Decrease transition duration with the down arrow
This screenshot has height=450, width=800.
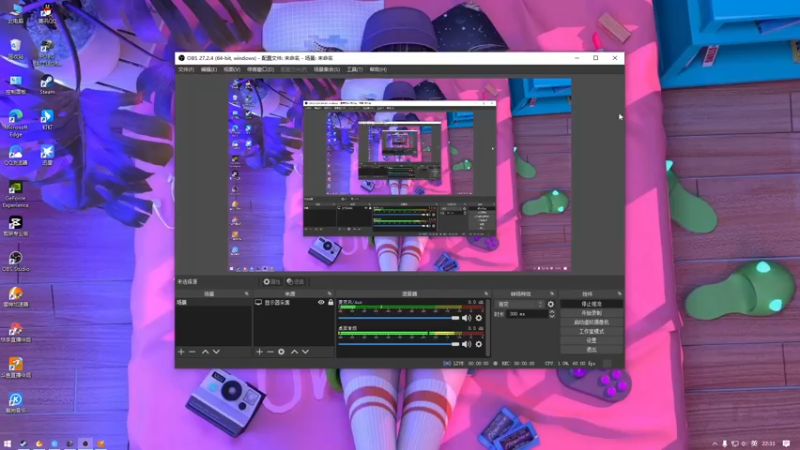pyautogui.click(x=552, y=317)
